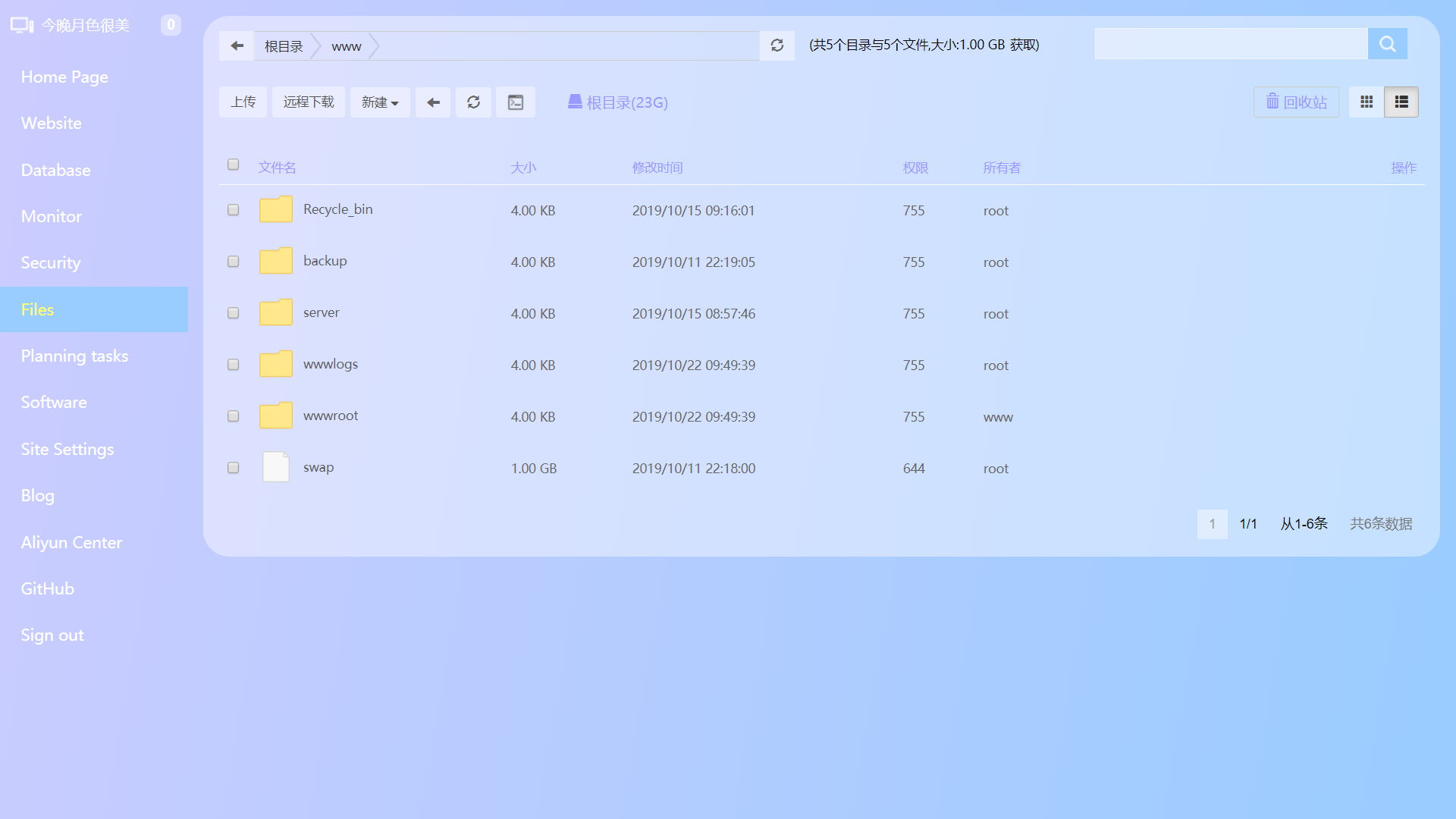Screen dimensions: 1456x819
Task: Open Home Page in sidebar
Action: pos(64,77)
